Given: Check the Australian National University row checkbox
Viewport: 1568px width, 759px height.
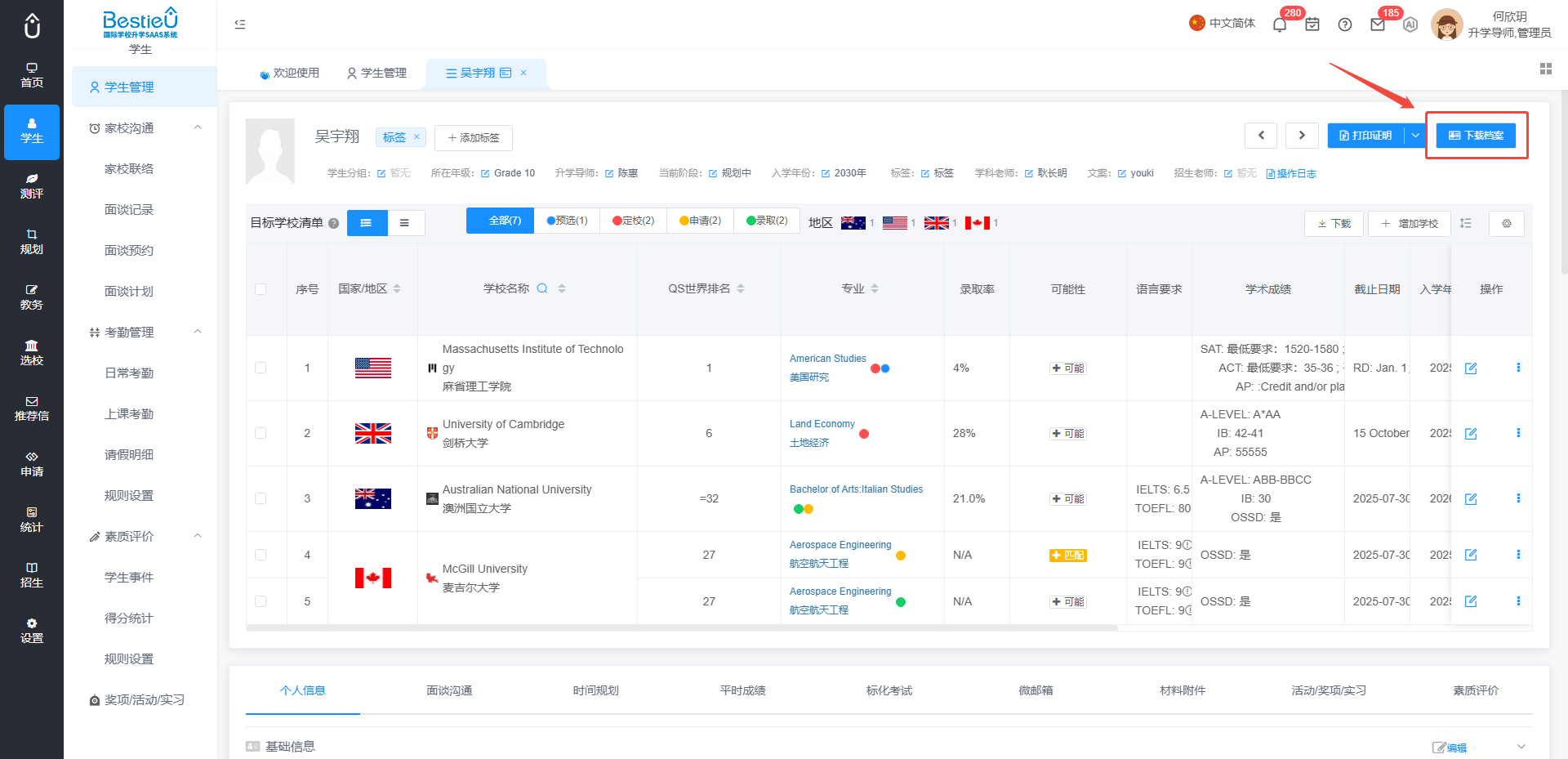Looking at the screenshot, I should pyautogui.click(x=261, y=498).
